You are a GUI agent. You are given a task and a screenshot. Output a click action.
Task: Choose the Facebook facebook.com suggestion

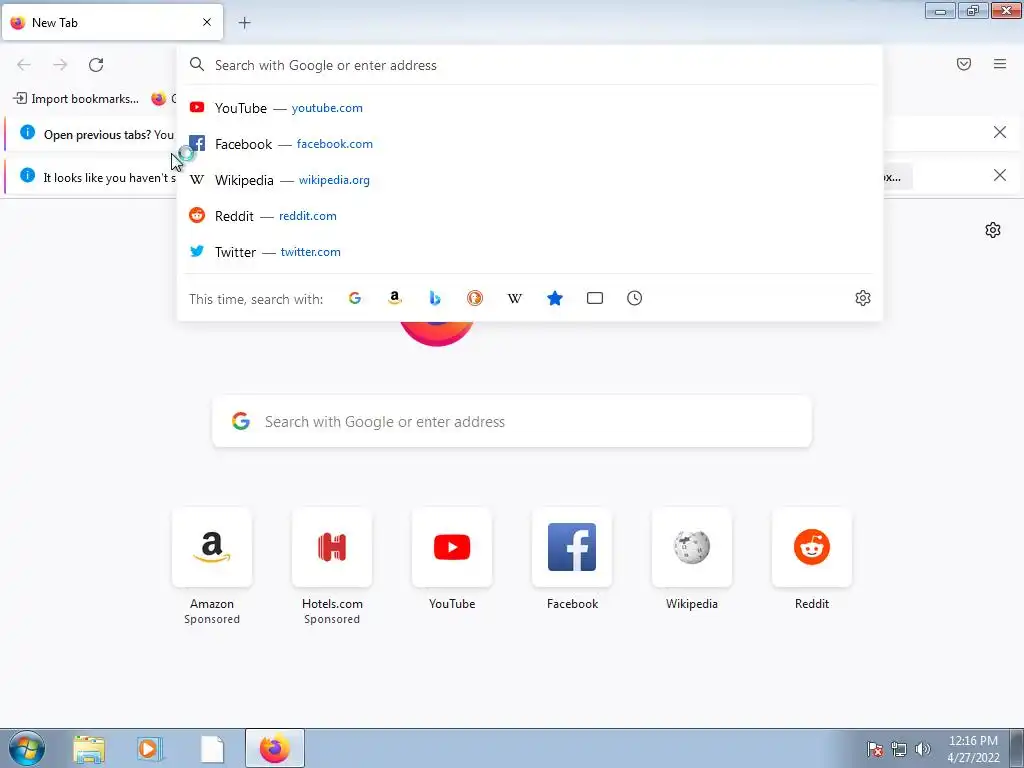coord(530,144)
